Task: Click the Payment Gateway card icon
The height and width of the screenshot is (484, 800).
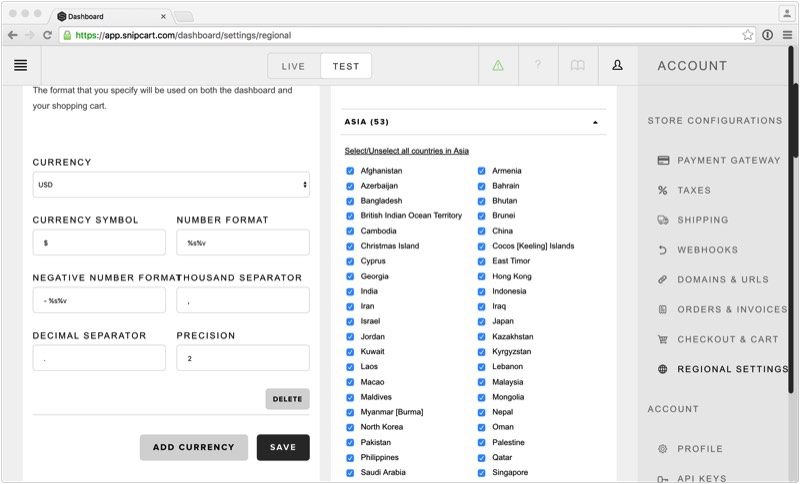Action: (x=663, y=160)
